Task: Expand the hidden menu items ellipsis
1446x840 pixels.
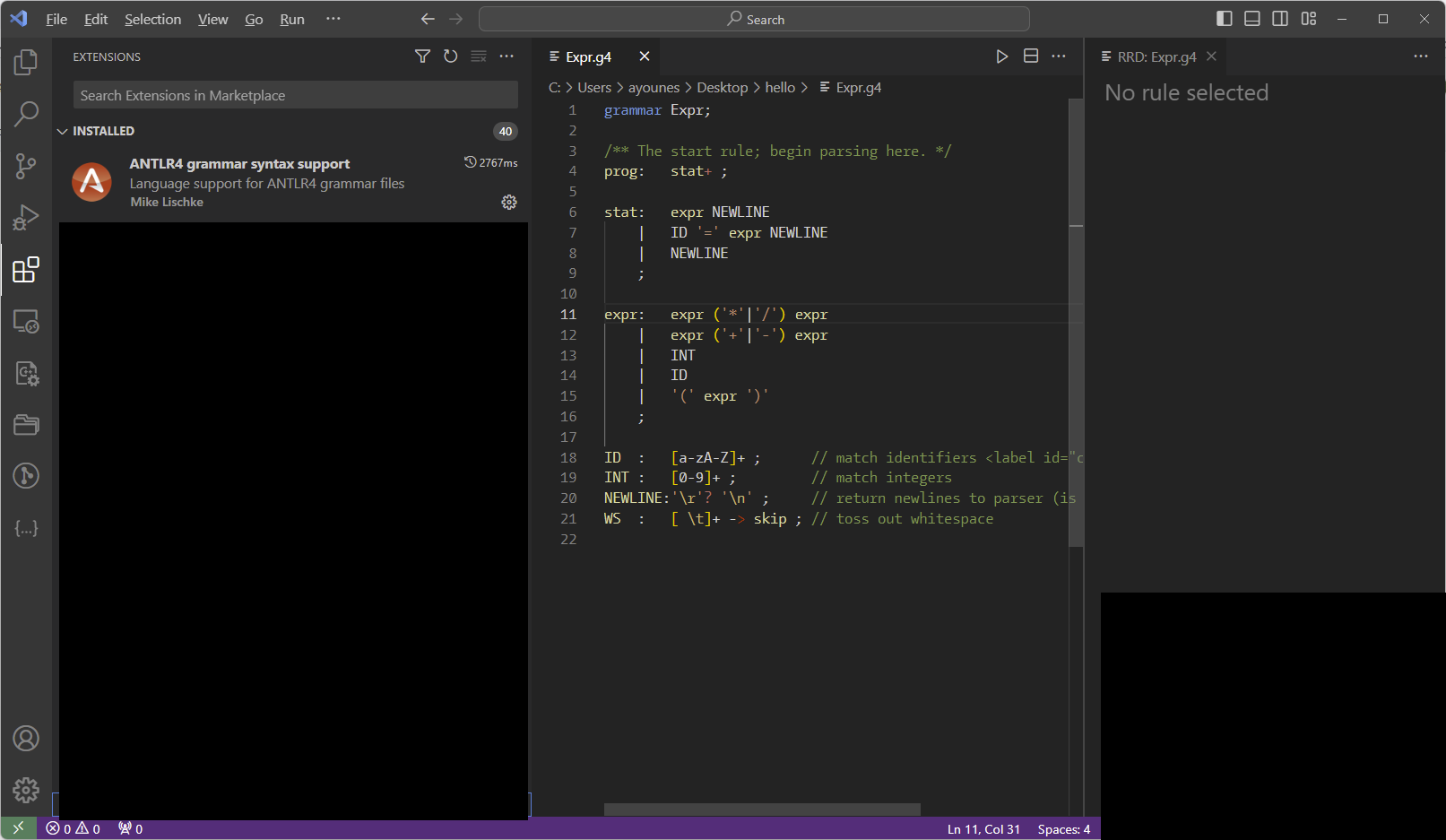Action: (333, 19)
